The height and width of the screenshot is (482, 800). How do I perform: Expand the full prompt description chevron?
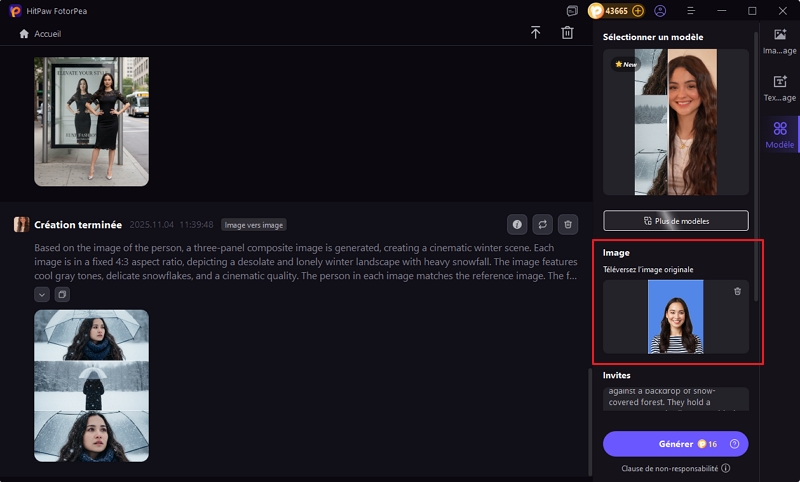(42, 294)
